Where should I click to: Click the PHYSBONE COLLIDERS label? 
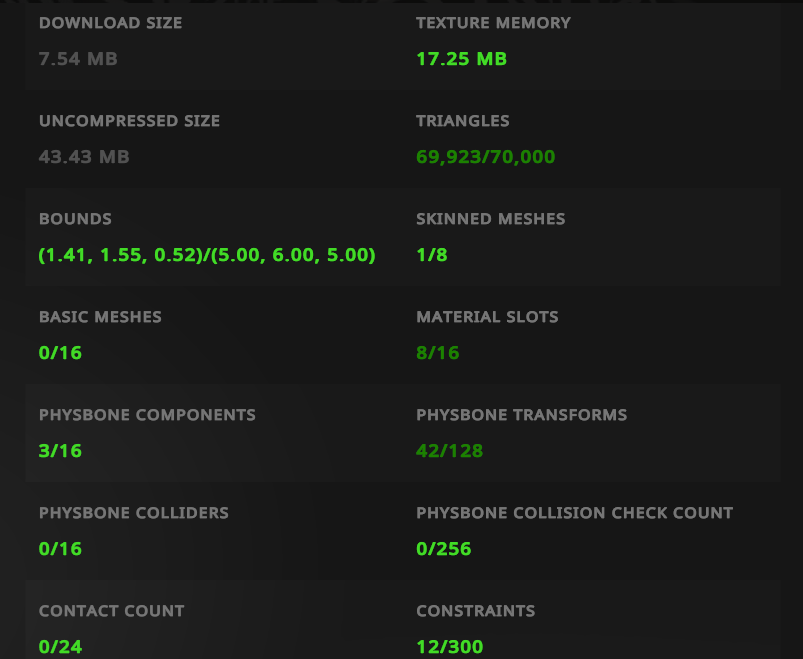pyautogui.click(x=134, y=513)
